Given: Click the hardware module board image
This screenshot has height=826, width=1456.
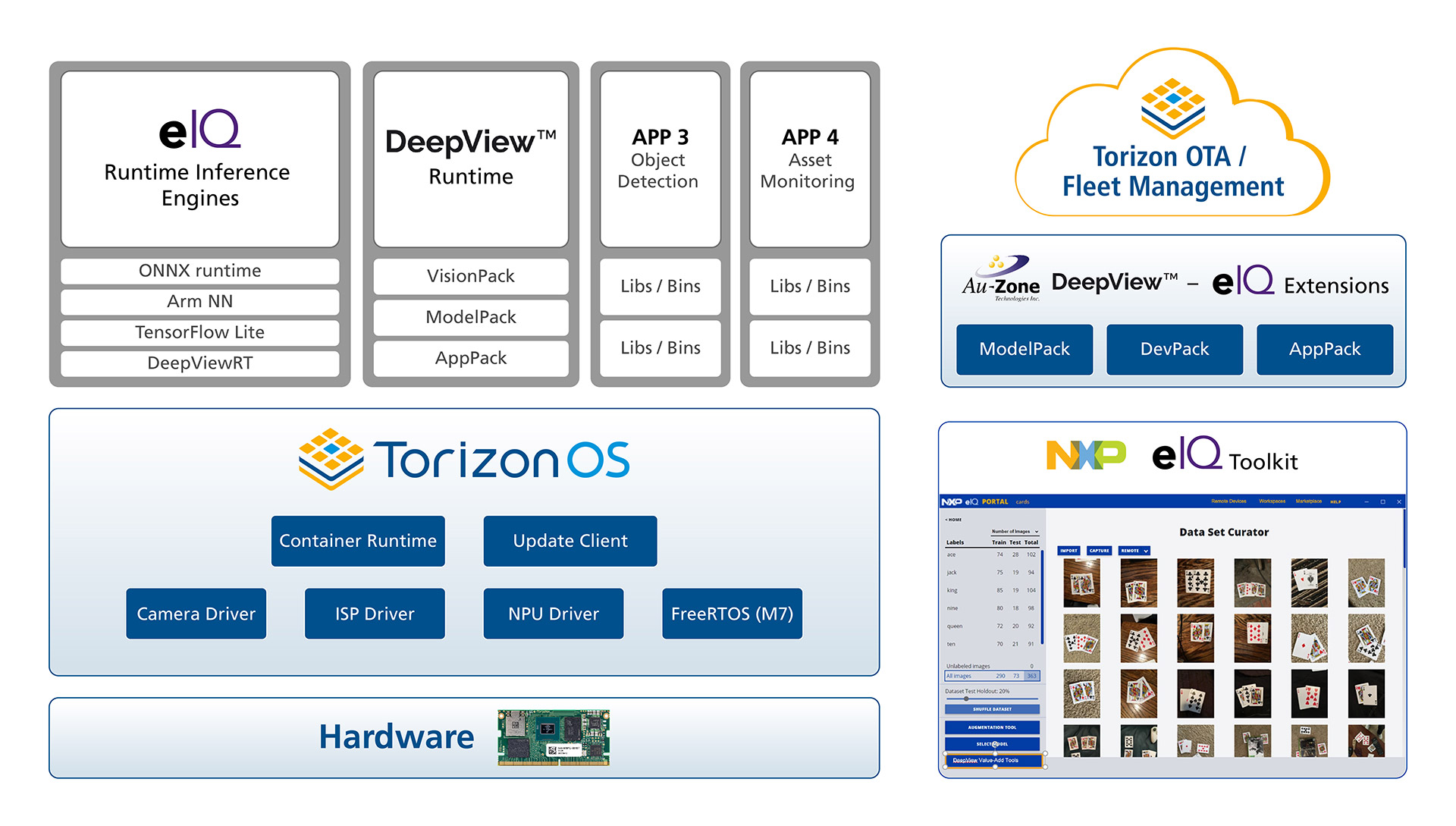Looking at the screenshot, I should pos(554,737).
